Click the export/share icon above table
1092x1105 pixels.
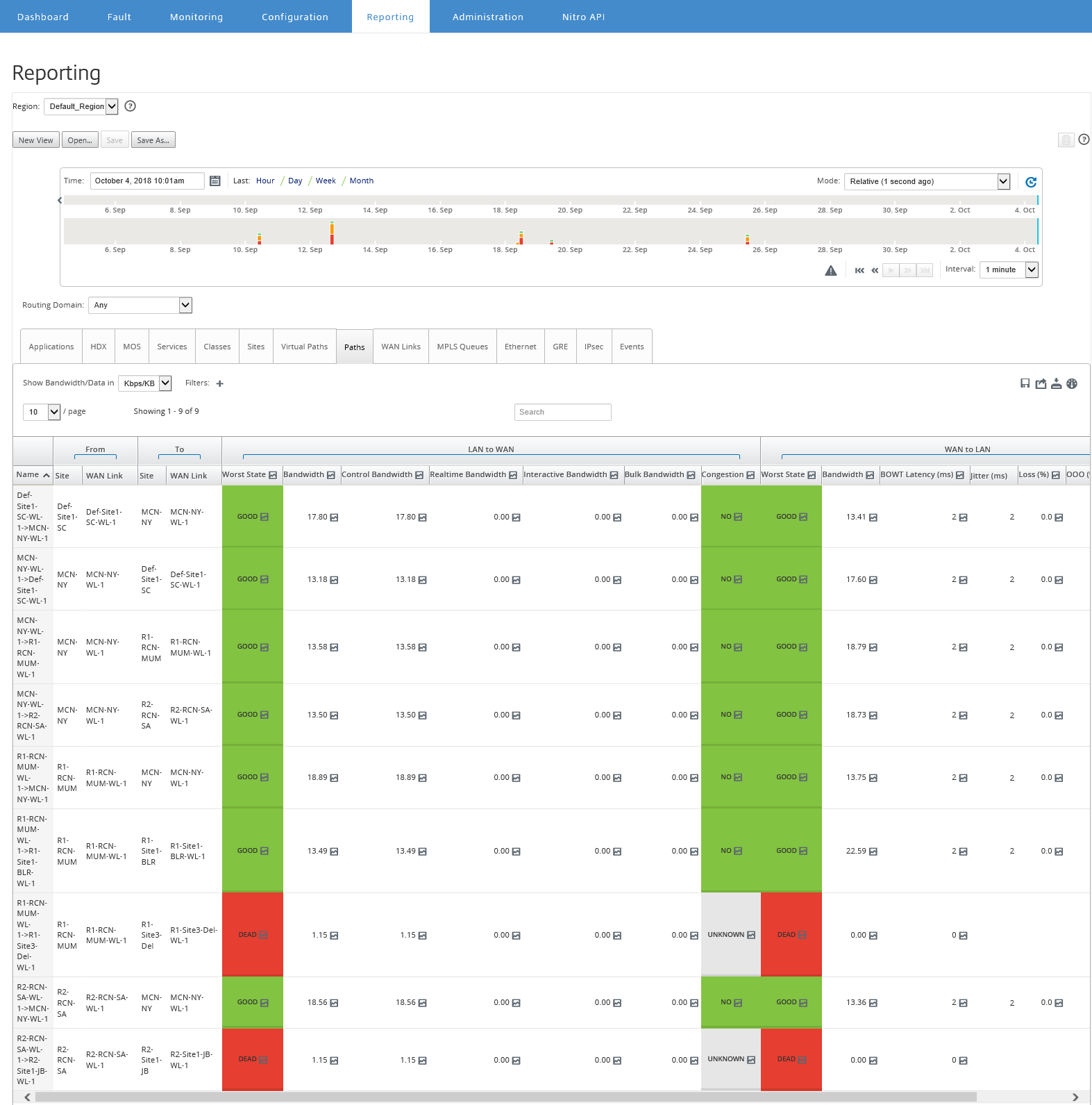(1041, 383)
